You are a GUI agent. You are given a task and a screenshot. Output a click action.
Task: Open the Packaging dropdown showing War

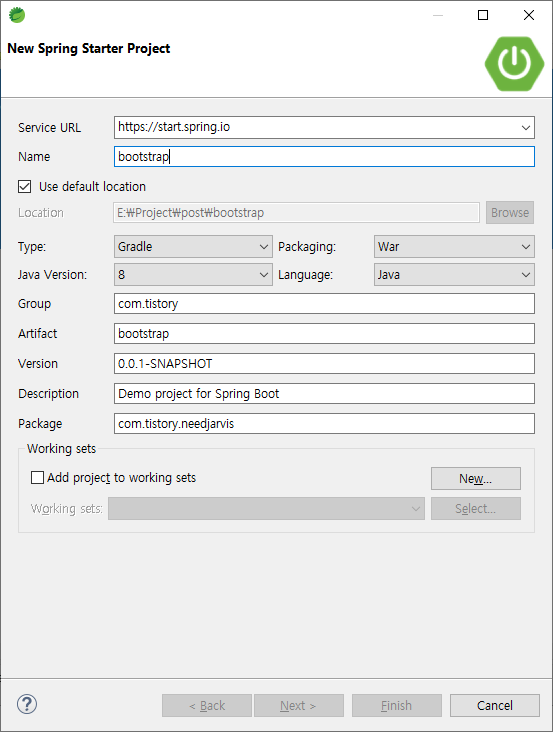tap(454, 246)
